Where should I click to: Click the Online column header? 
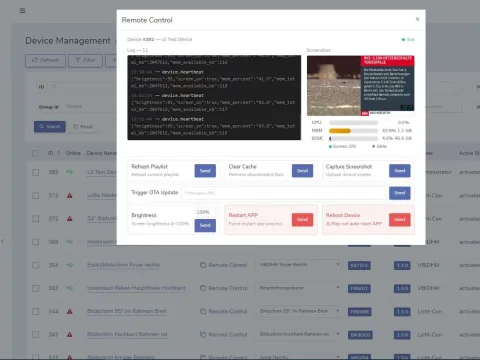(73, 153)
